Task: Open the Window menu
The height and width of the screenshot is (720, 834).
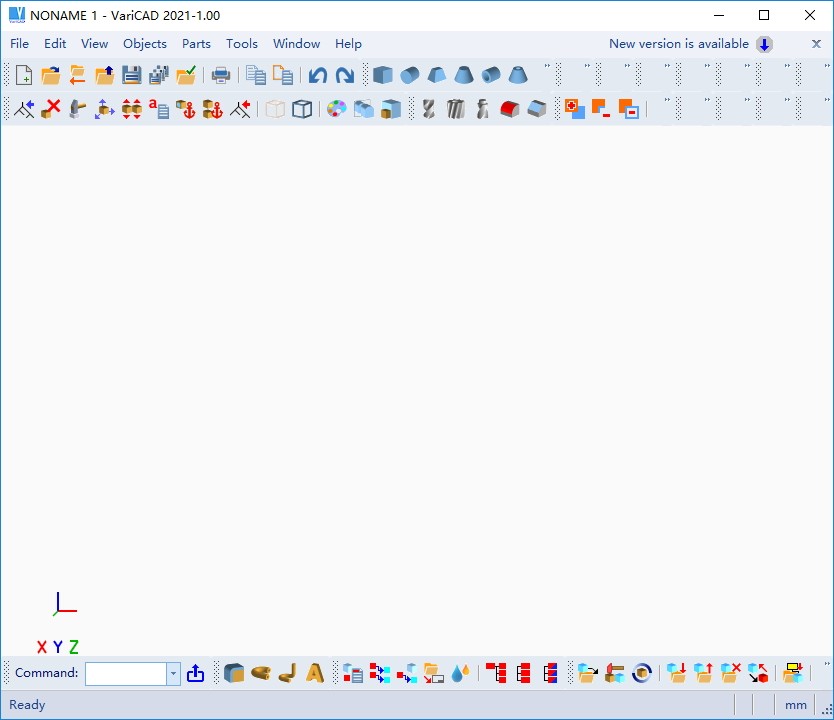Action: (296, 44)
